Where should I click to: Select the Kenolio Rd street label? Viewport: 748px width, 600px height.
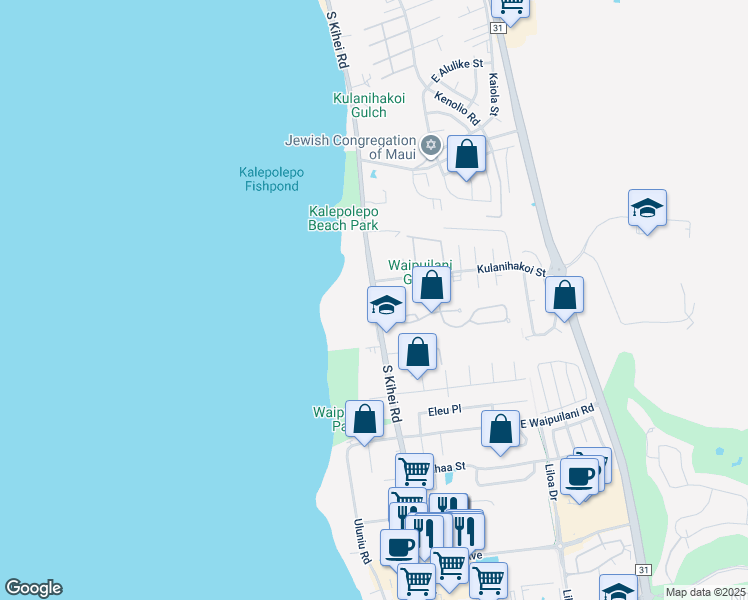click(x=457, y=108)
